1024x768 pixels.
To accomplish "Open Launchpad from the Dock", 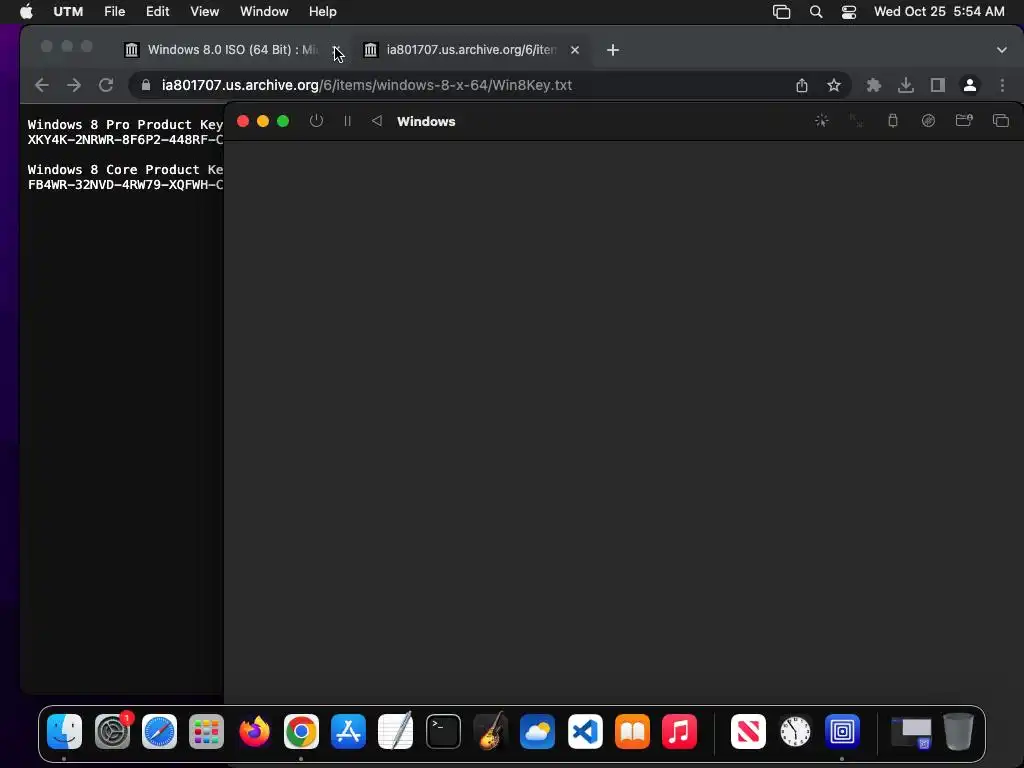I will [206, 731].
